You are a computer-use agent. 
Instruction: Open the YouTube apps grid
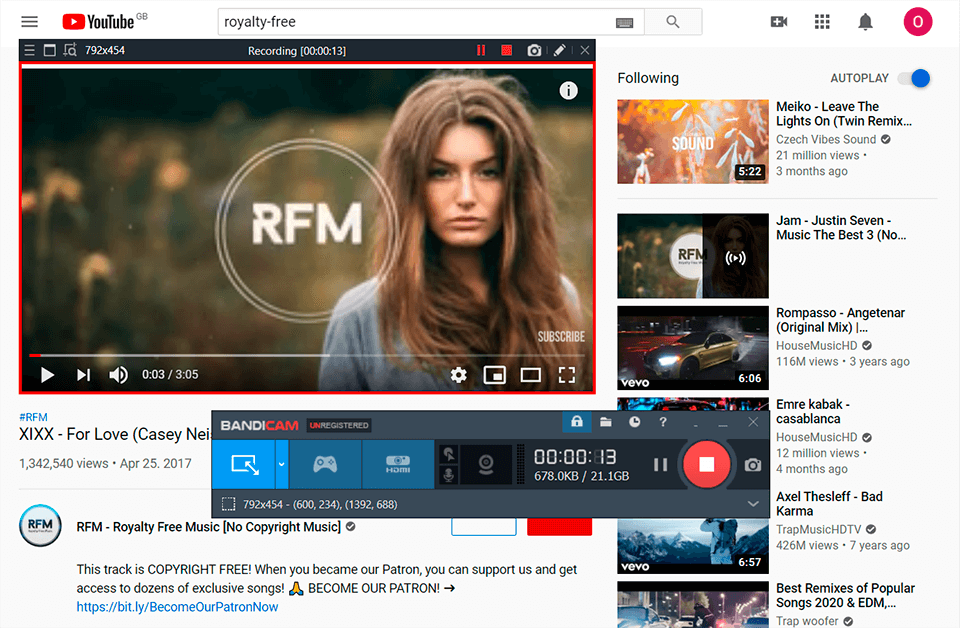(822, 21)
